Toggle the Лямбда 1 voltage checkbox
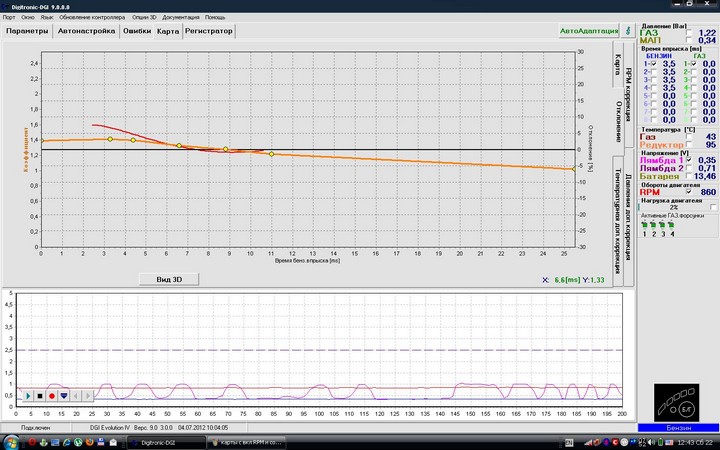 pos(687,160)
